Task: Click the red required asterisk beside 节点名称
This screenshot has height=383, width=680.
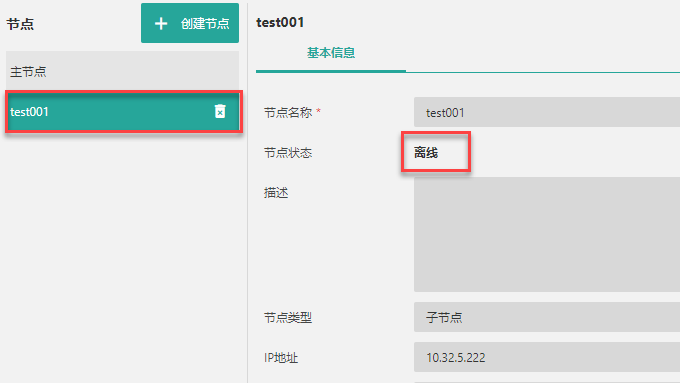Action: pyautogui.click(x=318, y=111)
